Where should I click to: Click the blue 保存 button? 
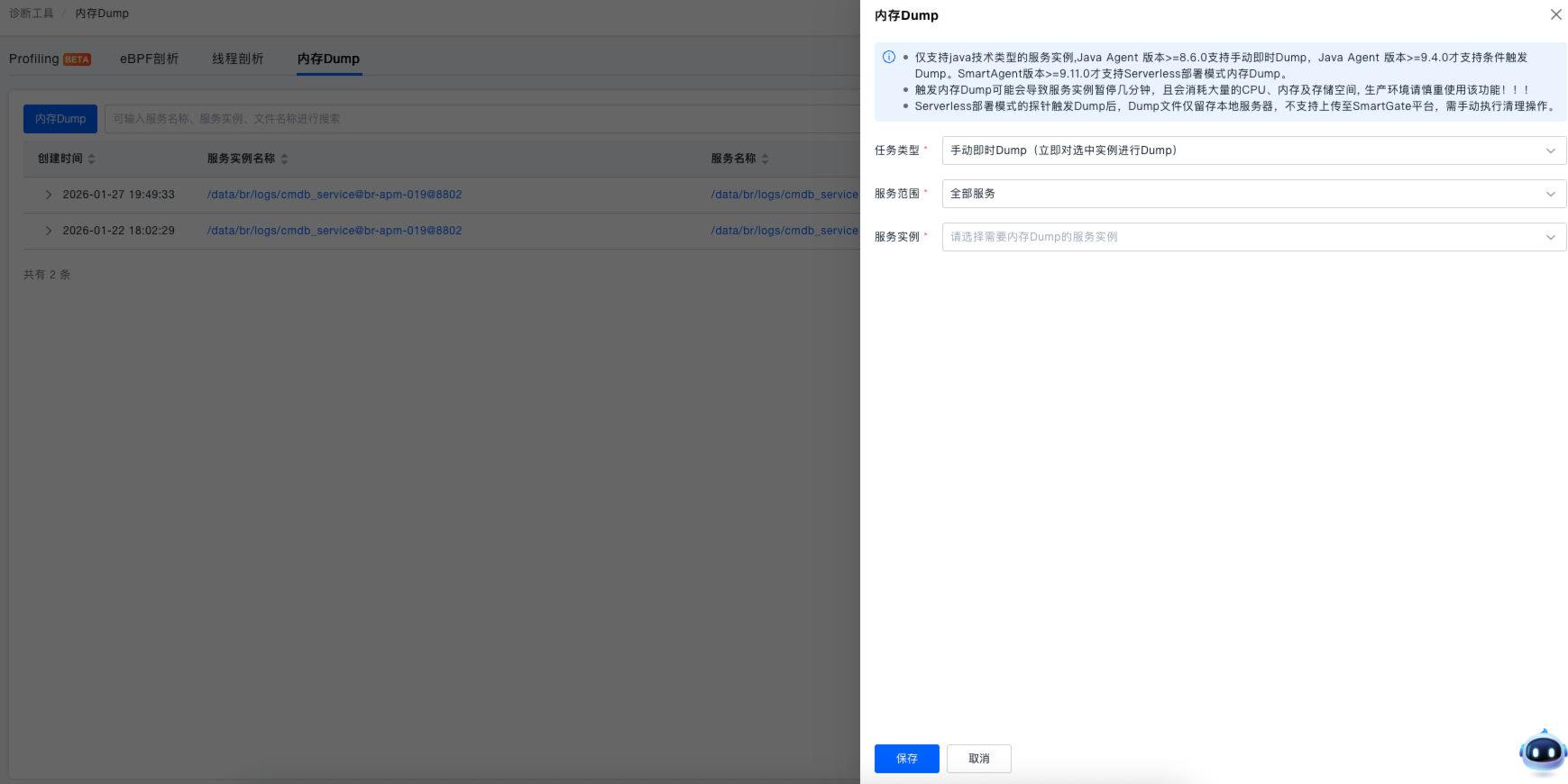906,759
